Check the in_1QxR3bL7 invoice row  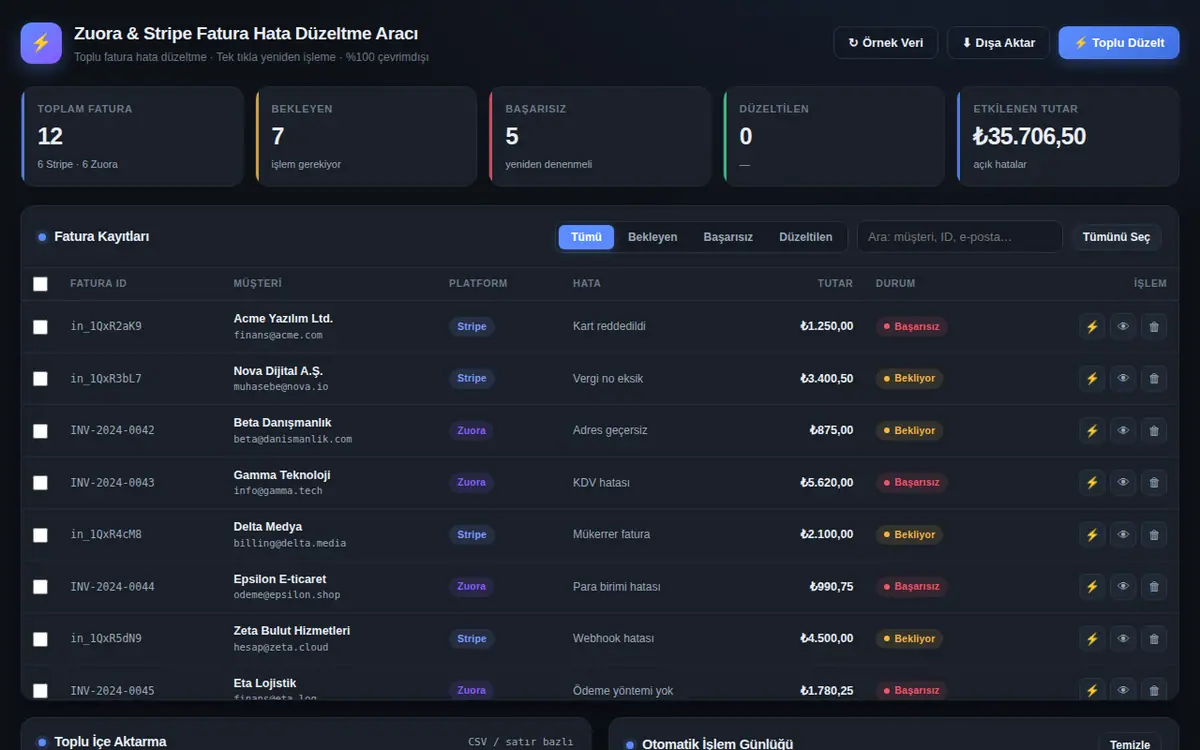coord(40,379)
